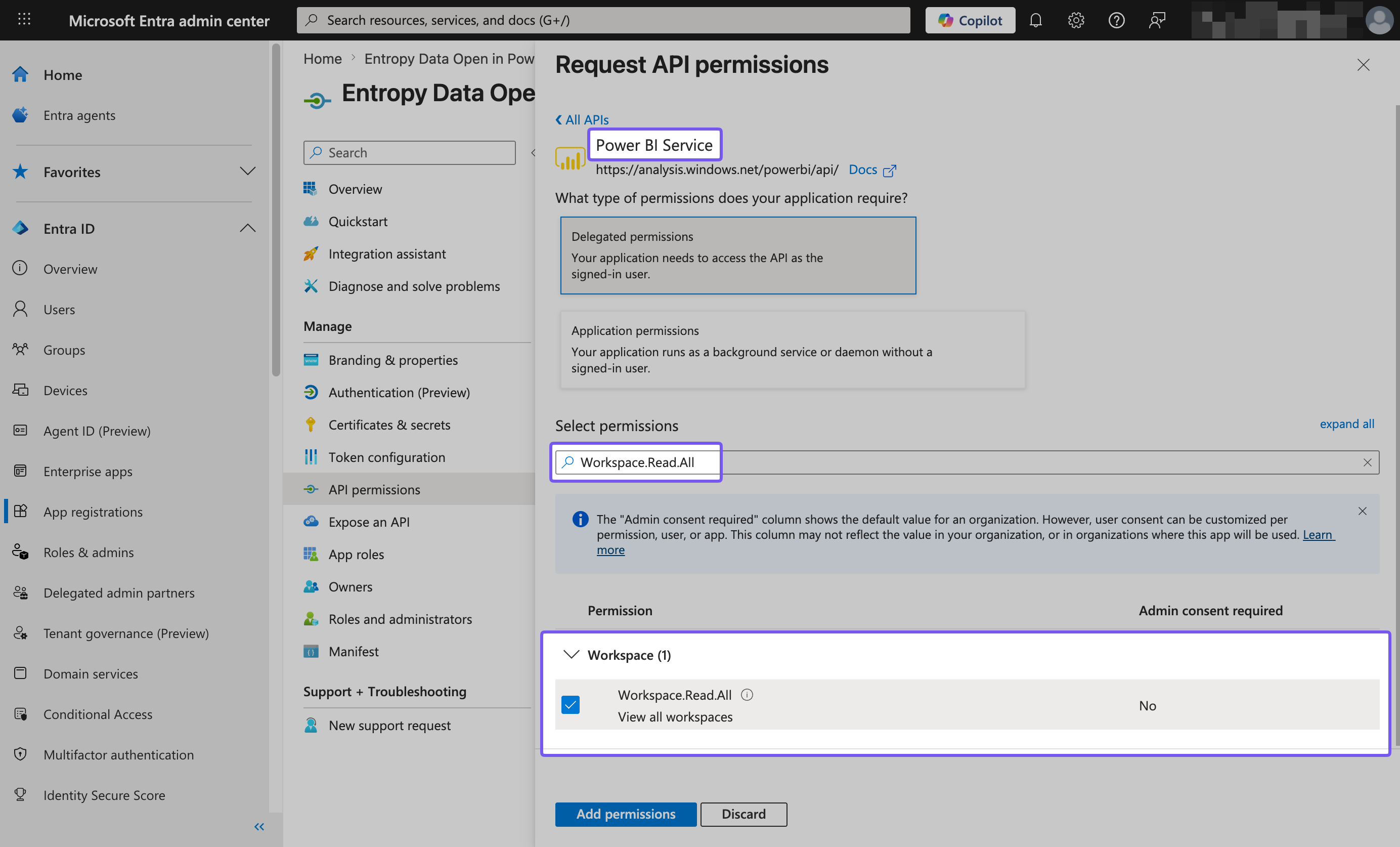Open the help question mark icon
Viewport: 1400px width, 847px height.
[1116, 20]
